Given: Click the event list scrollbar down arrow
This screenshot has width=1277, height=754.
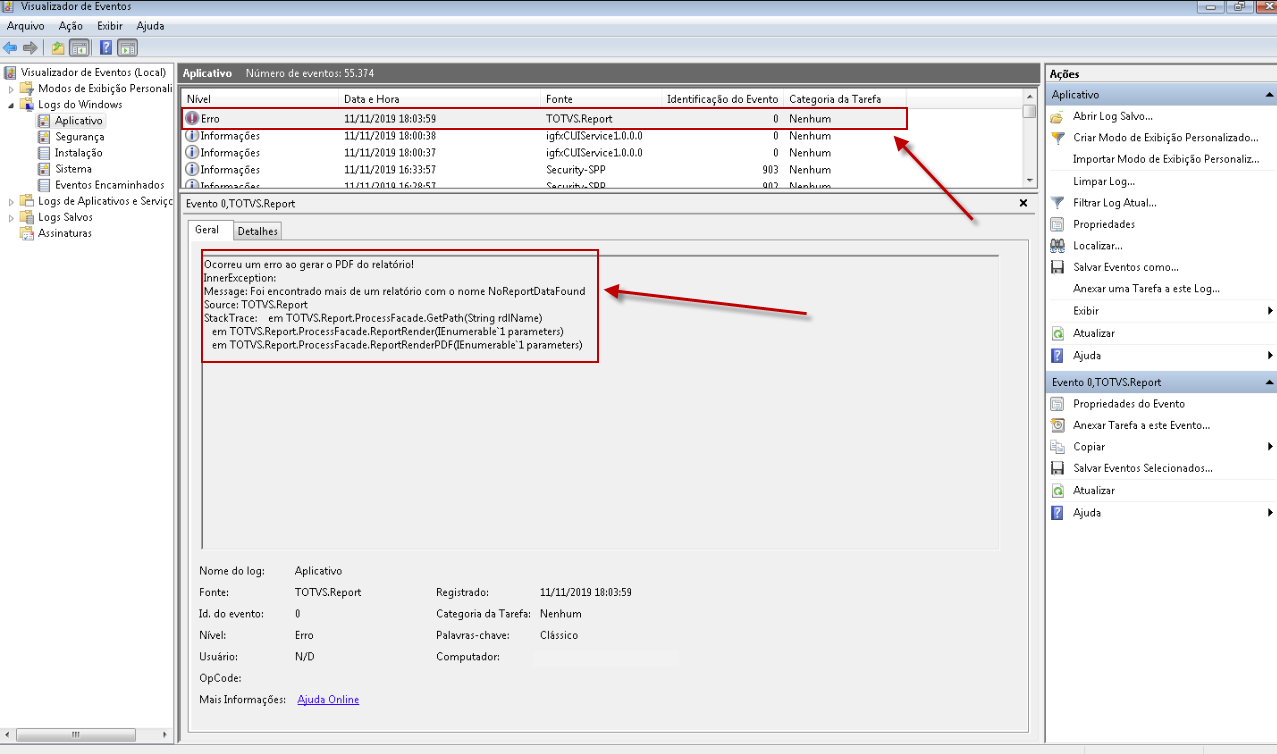Looking at the screenshot, I should coord(1030,180).
